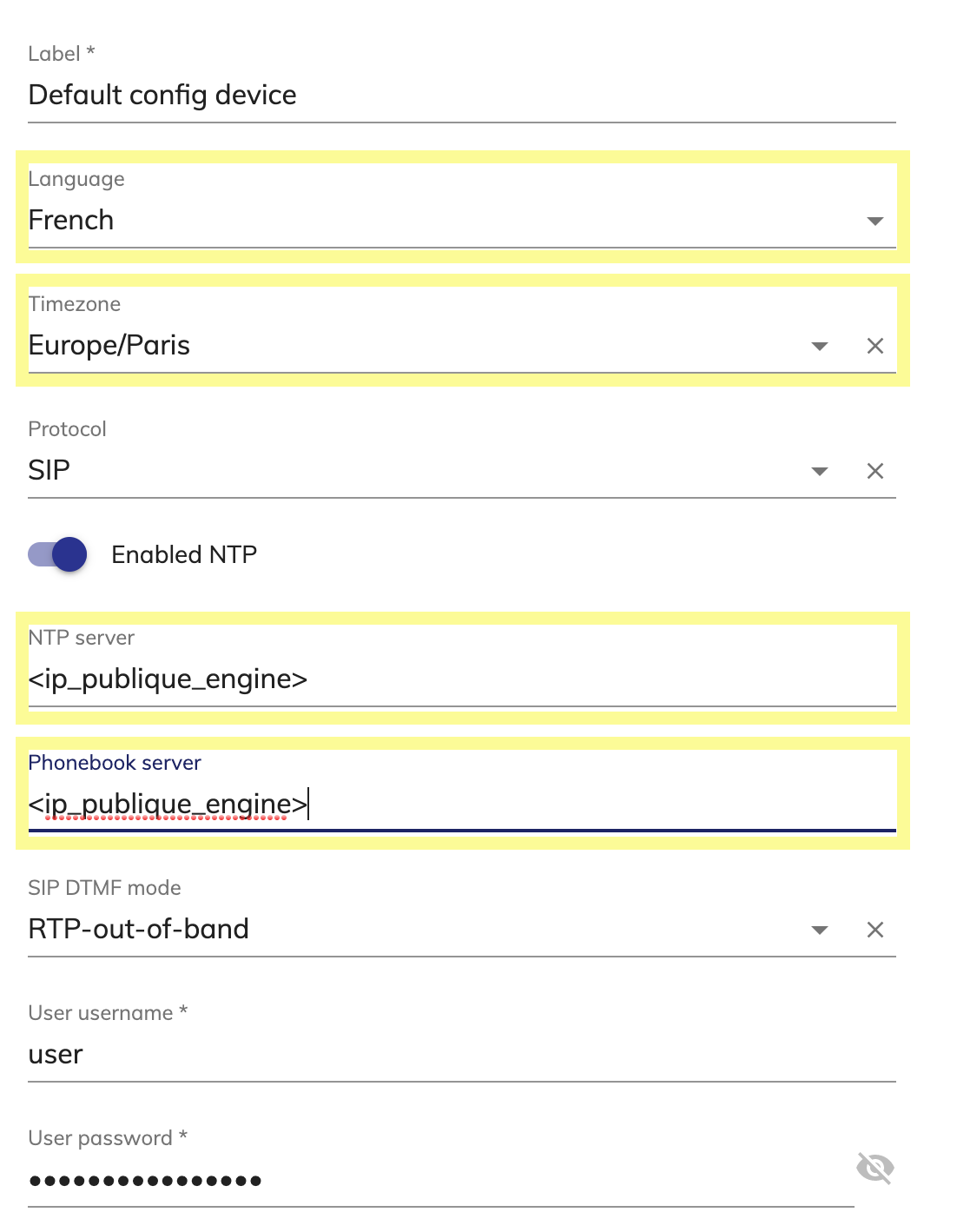
Task: Click the Europe/Paris timezone value
Action: tap(109, 345)
